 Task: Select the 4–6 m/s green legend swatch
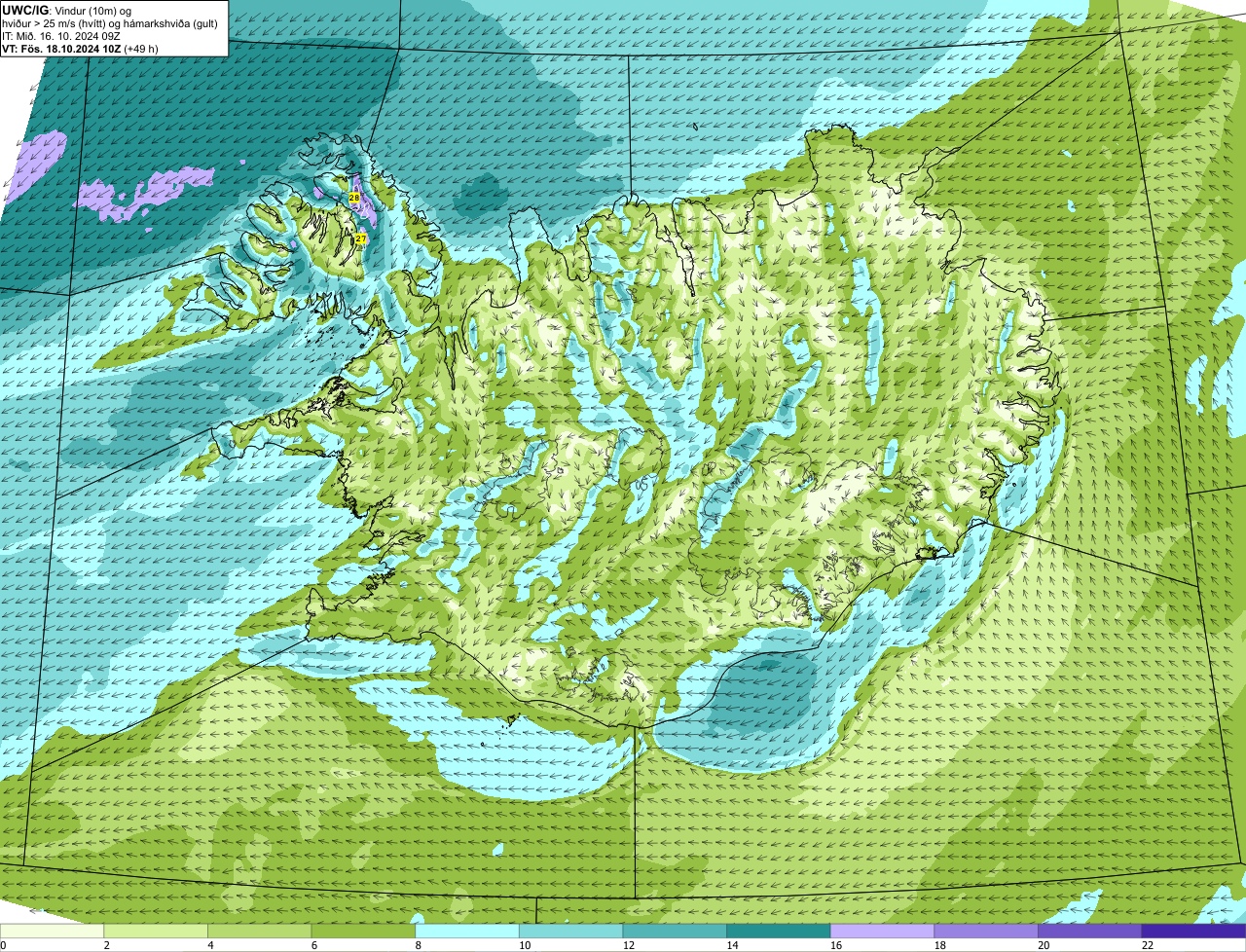point(259,932)
